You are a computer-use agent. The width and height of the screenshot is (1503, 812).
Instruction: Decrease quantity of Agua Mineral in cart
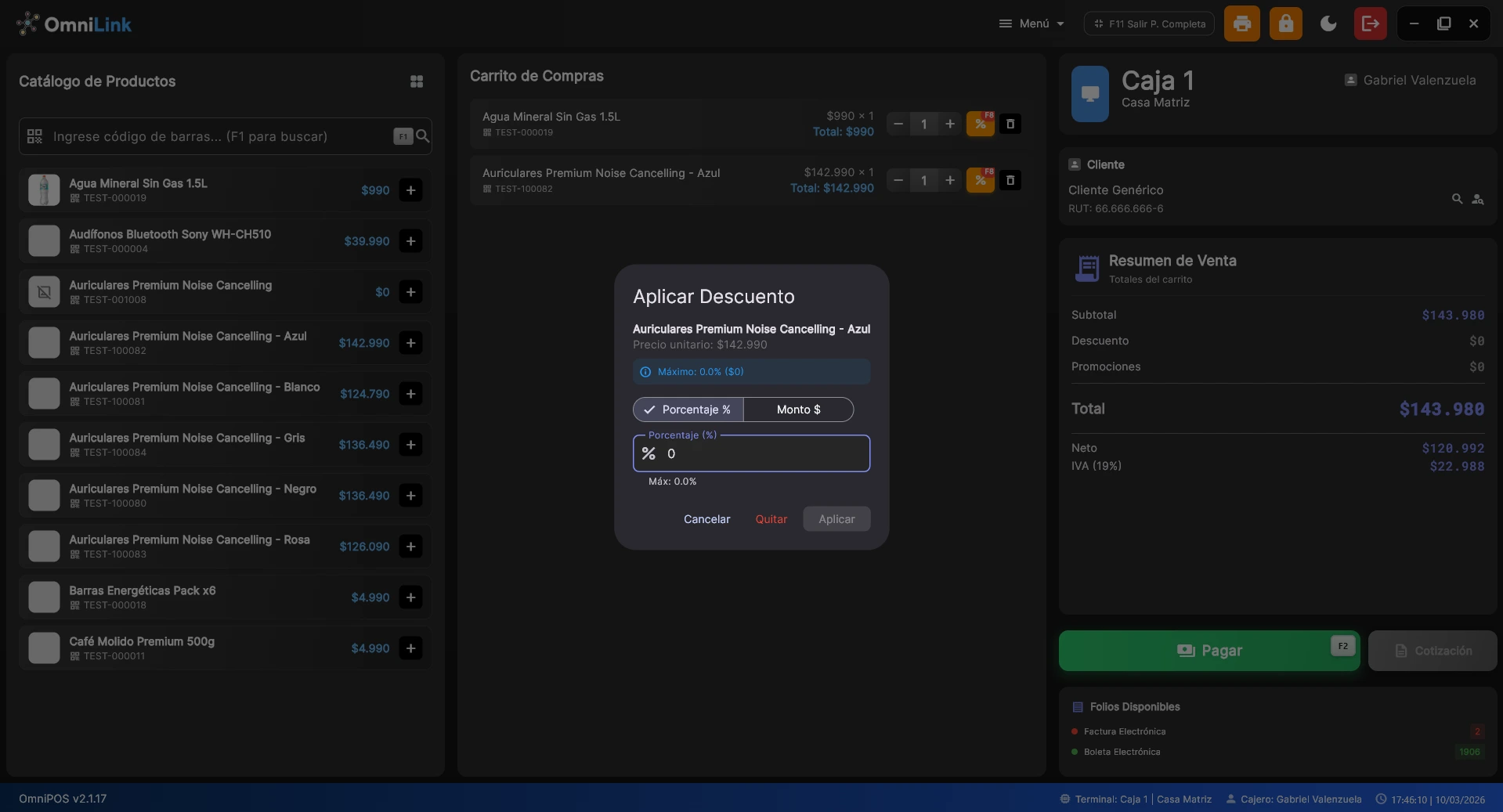(898, 124)
